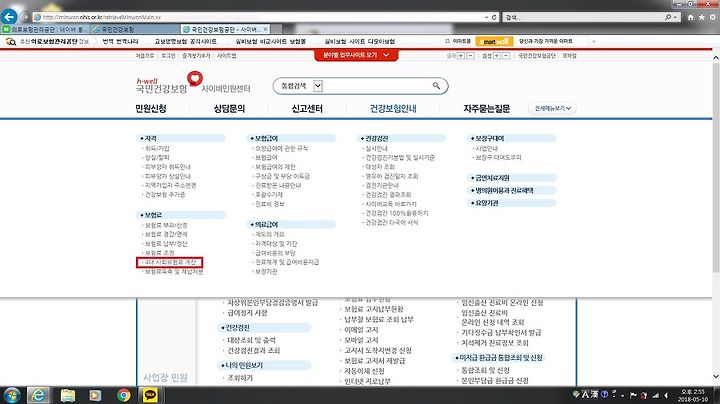Click the 음성 minus button
Viewport: 720px width, 404px height.
click(x=506, y=56)
